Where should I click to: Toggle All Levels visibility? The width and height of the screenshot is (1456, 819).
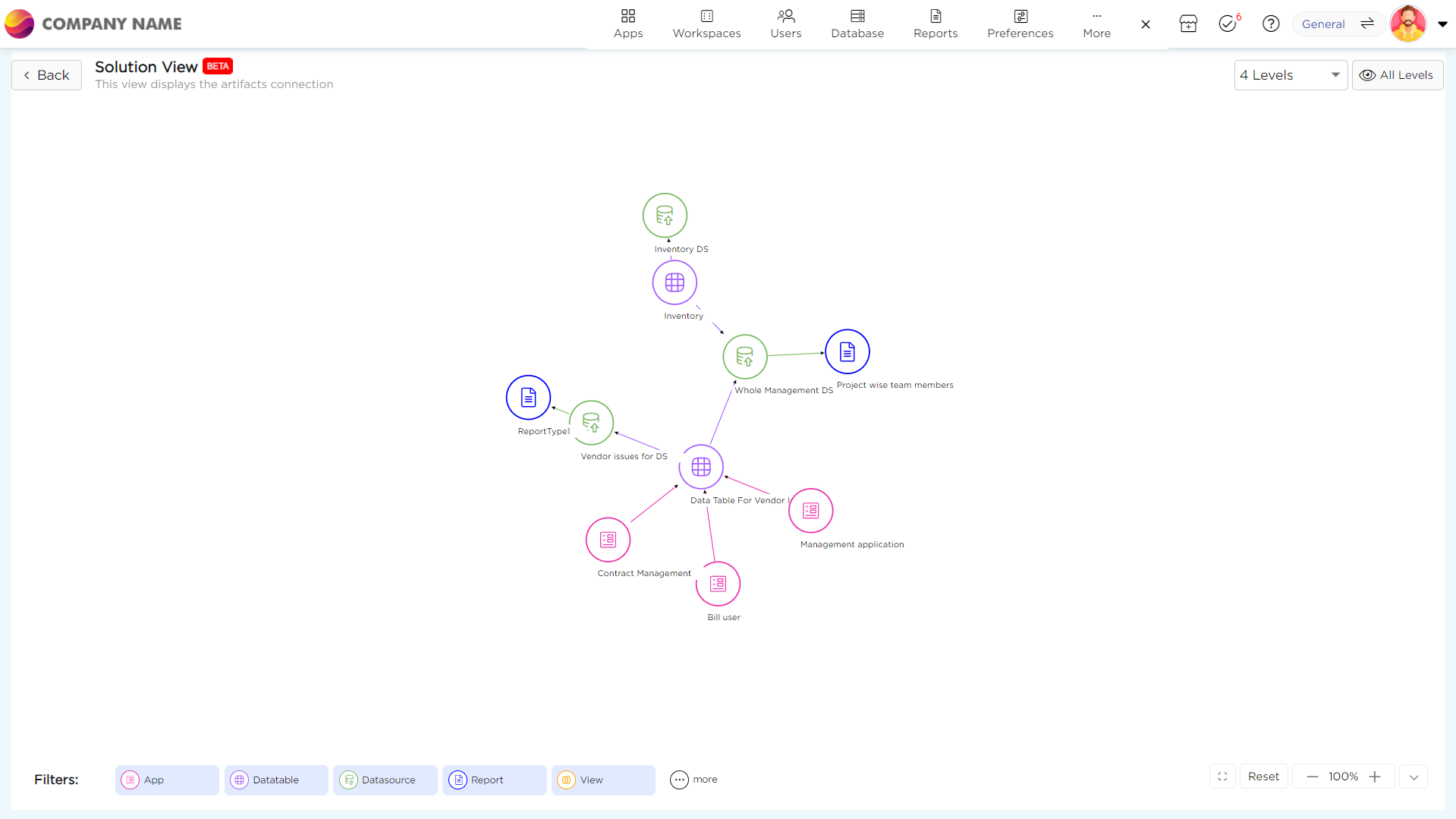1397,75
